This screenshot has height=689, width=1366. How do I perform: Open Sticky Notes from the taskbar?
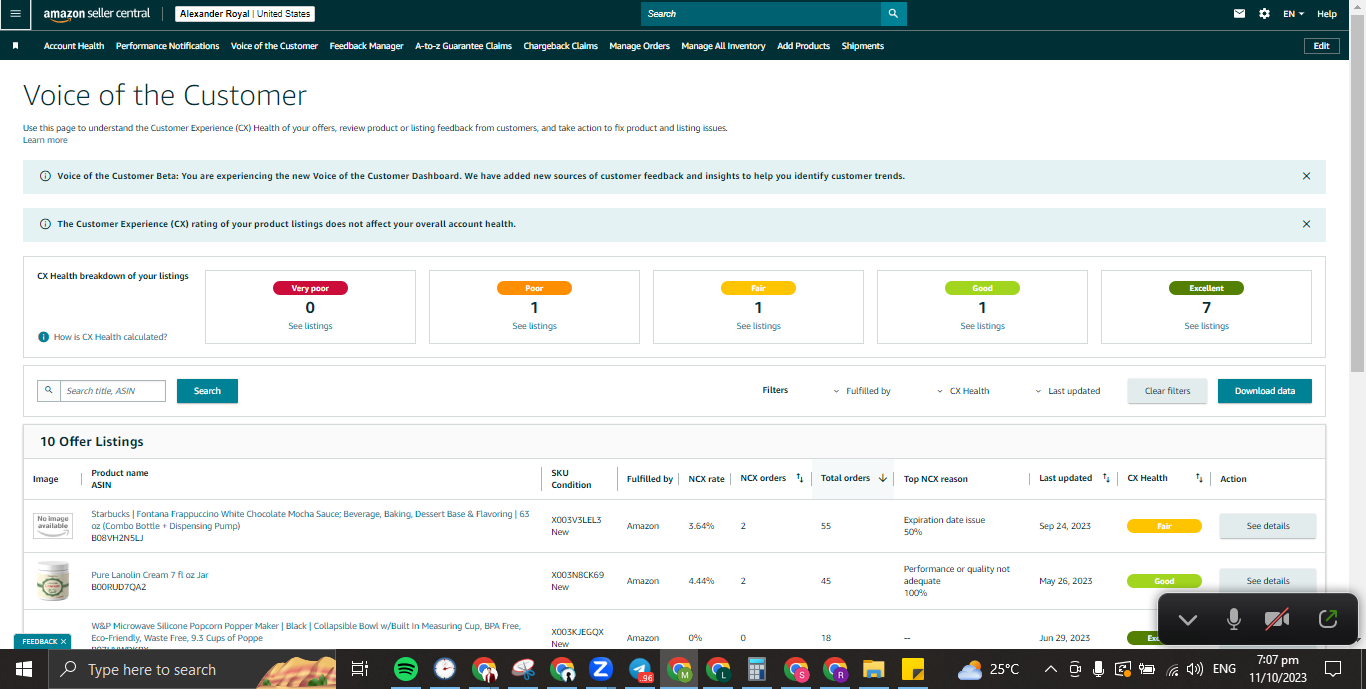[x=912, y=669]
